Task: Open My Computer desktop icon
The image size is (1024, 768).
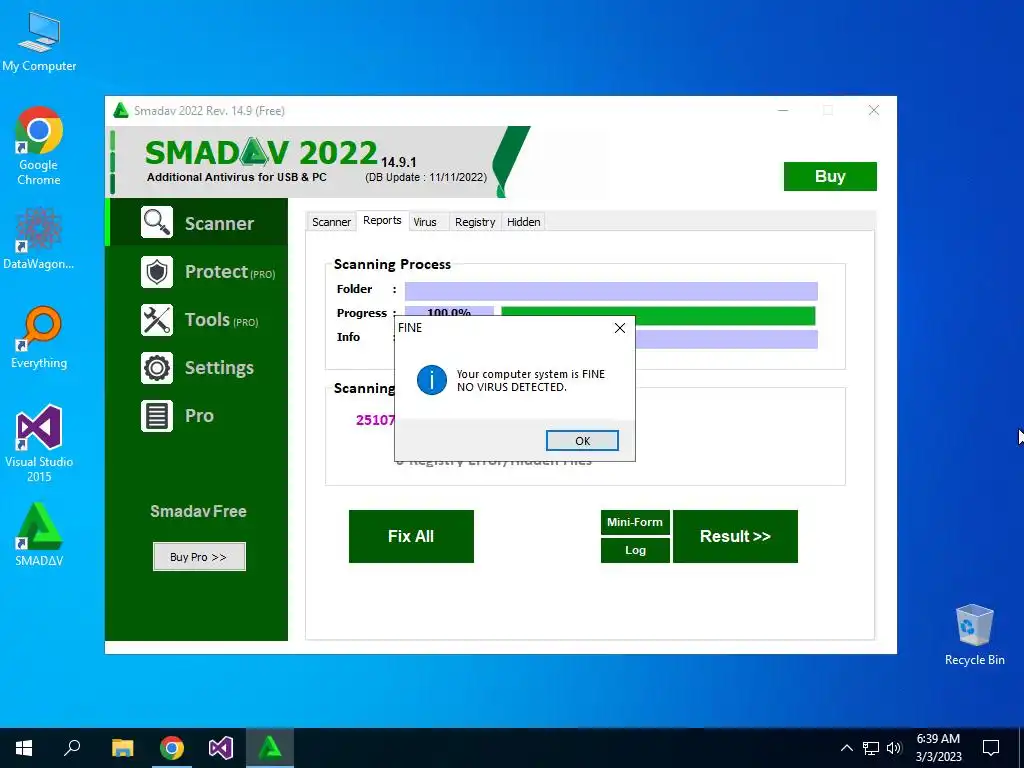Action: pyautogui.click(x=39, y=42)
